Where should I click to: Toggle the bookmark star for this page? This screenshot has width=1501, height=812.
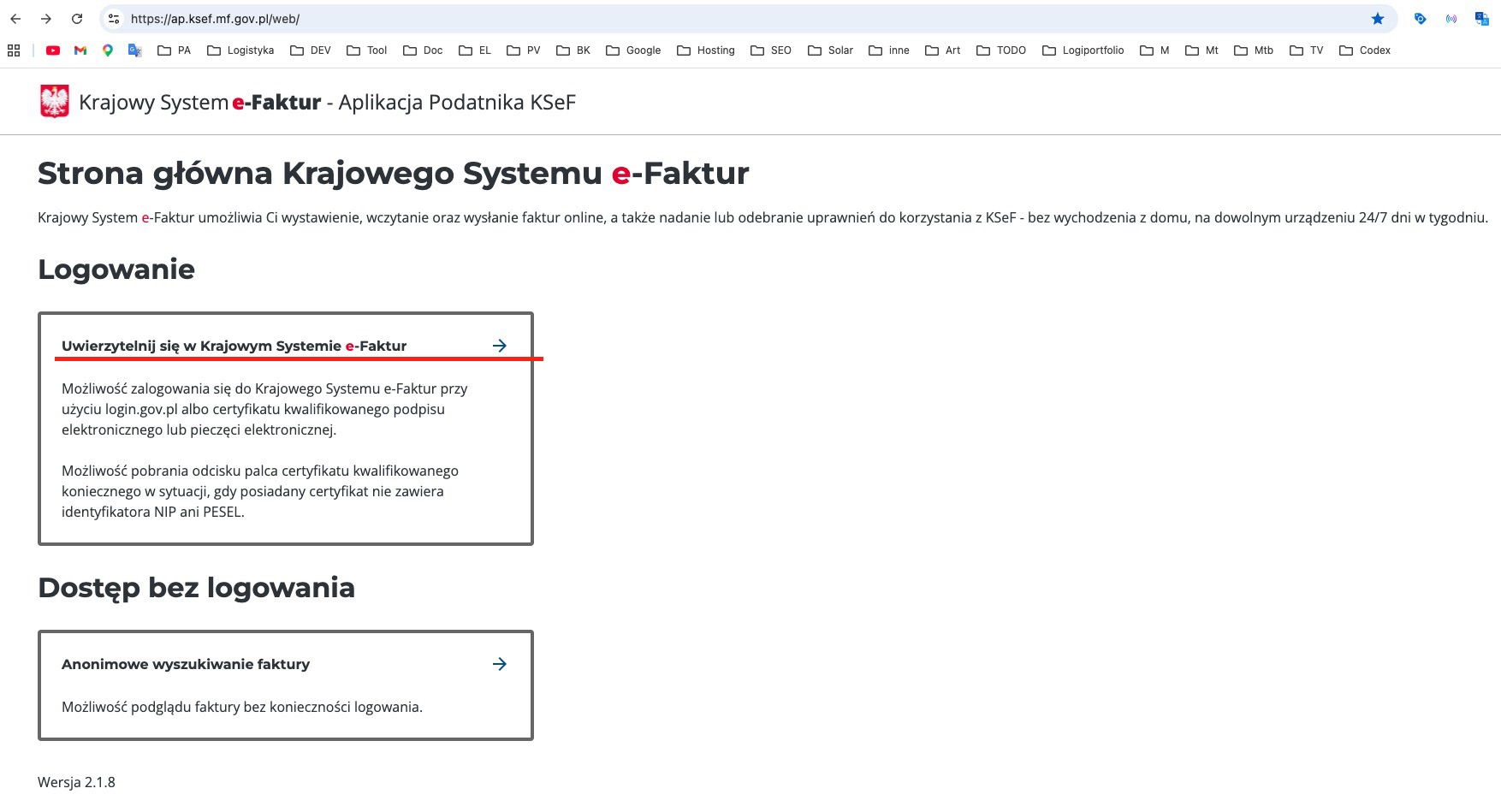[1378, 19]
